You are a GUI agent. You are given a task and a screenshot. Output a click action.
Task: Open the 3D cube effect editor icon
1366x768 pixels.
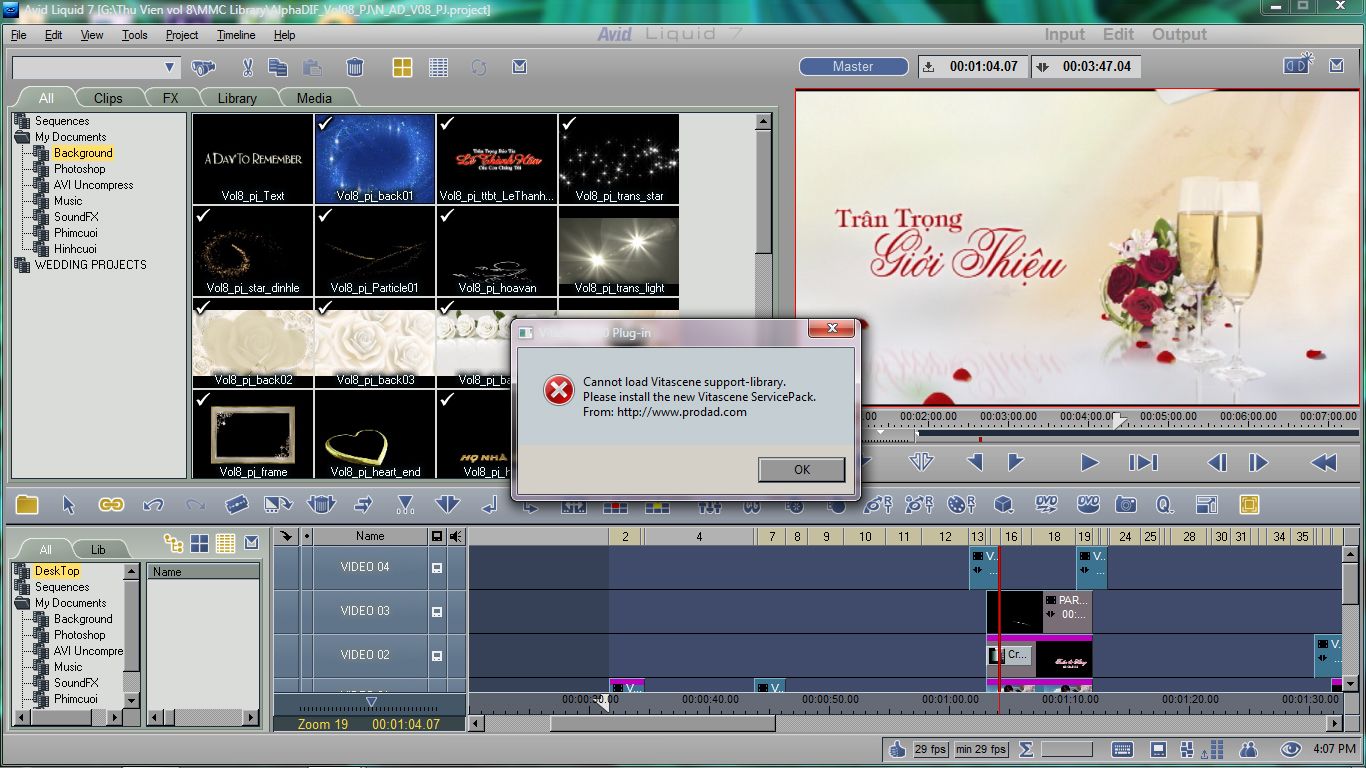click(x=1003, y=505)
